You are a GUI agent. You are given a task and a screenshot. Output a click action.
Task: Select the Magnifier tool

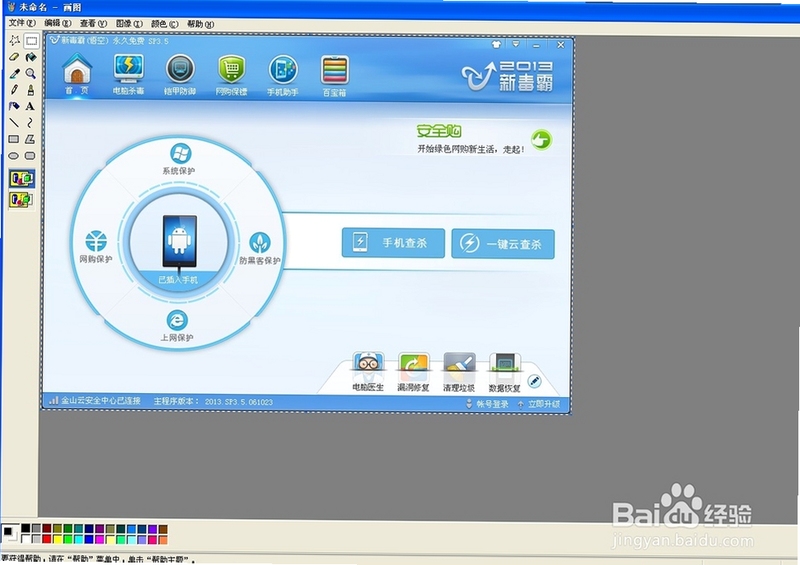(x=31, y=73)
